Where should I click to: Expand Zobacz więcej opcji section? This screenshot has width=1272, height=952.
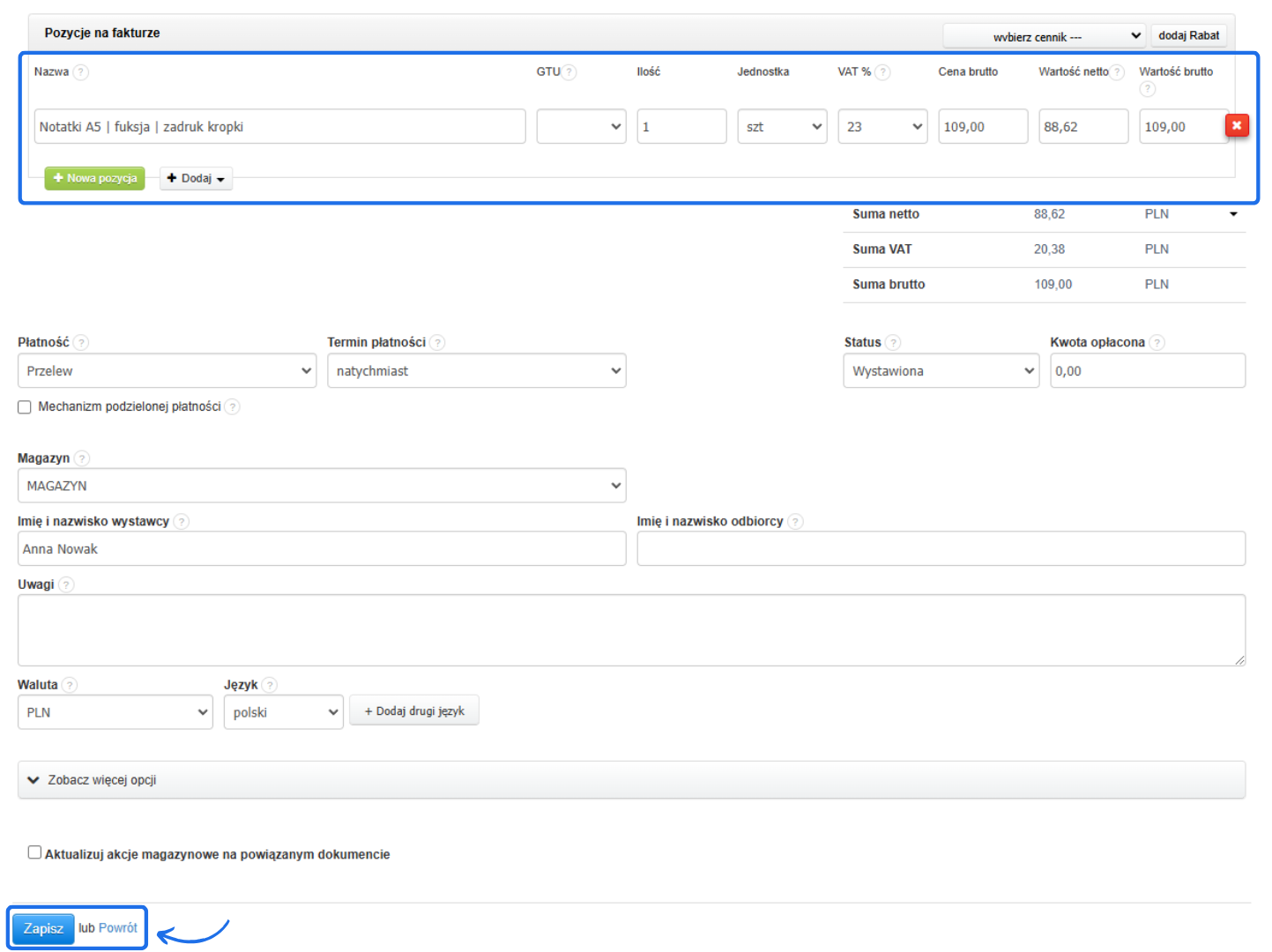pos(101,780)
